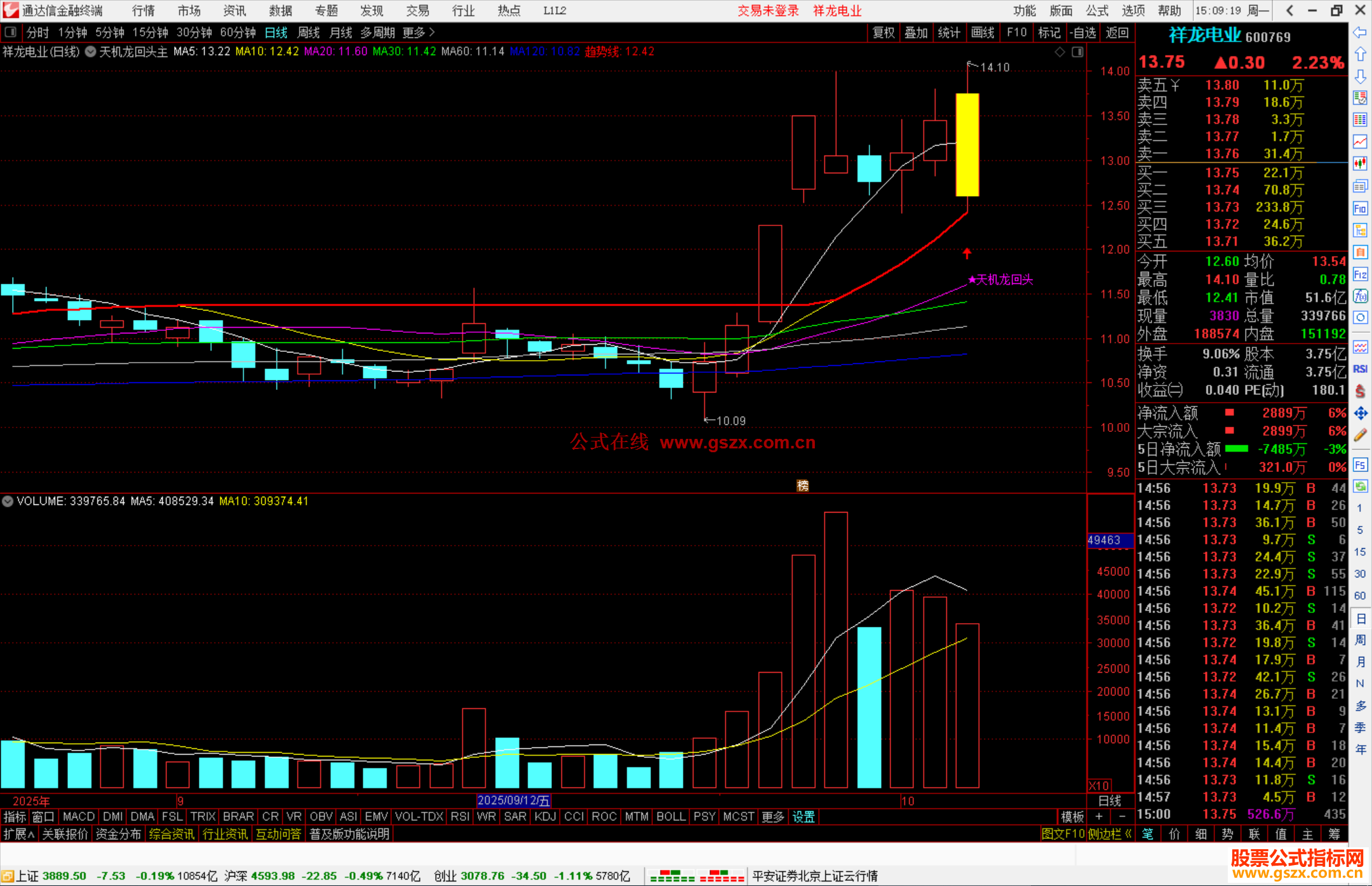This screenshot has height=886, width=1372.
Task: Click the candlestick chart sidebar icon
Action: [1360, 163]
